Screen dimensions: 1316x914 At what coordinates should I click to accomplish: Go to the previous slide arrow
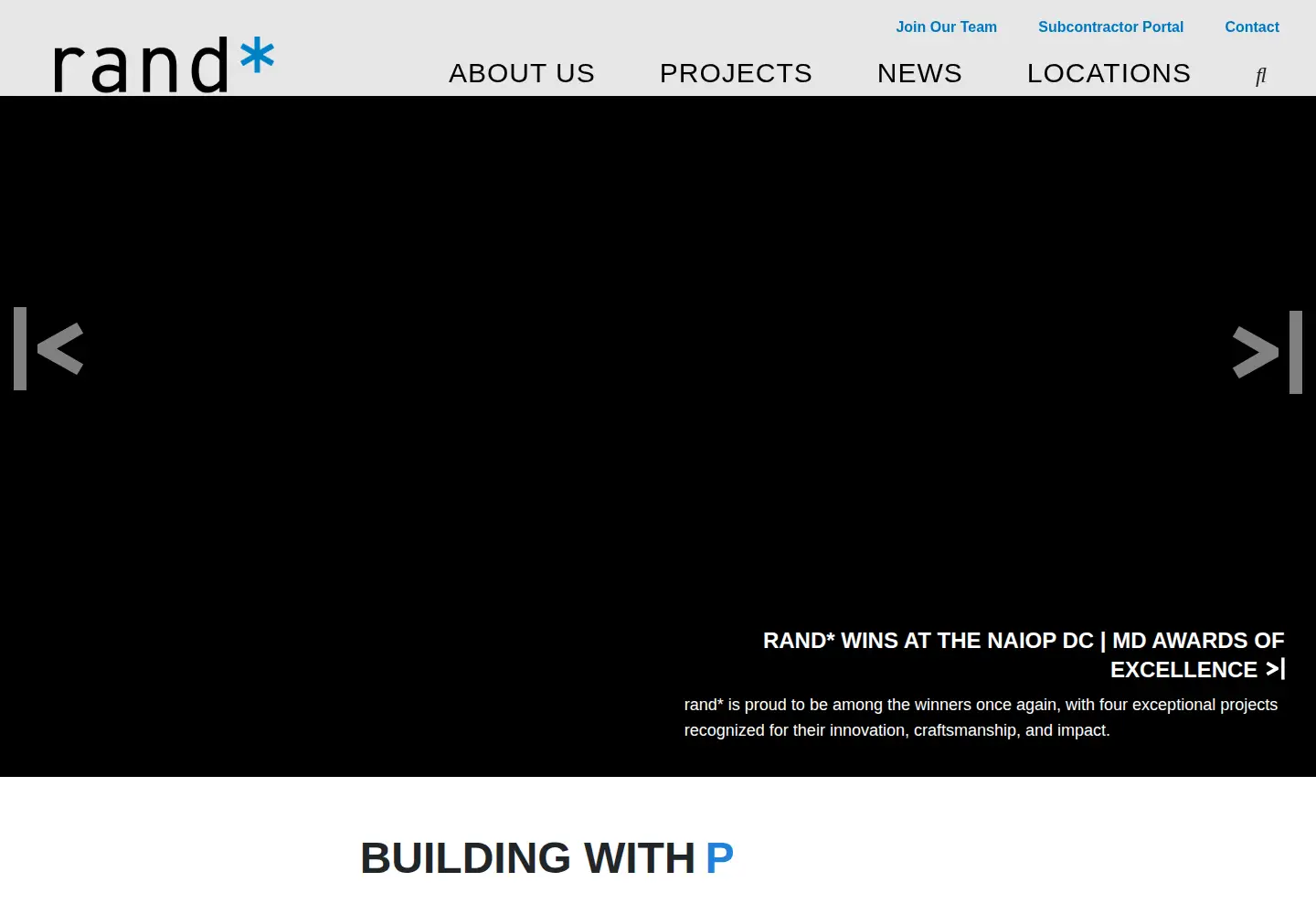[48, 348]
